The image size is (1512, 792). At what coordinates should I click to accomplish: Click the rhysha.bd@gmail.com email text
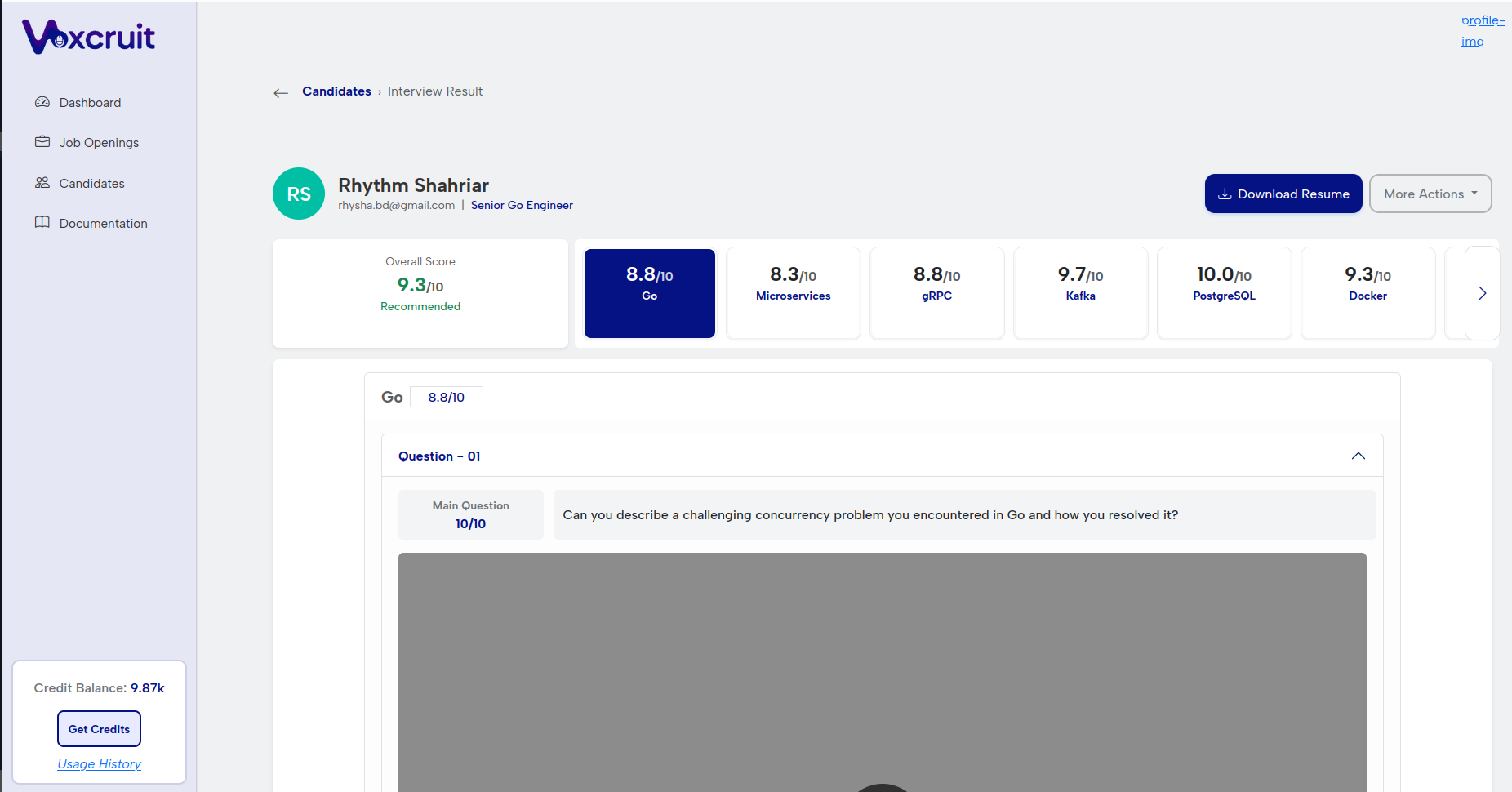396,206
